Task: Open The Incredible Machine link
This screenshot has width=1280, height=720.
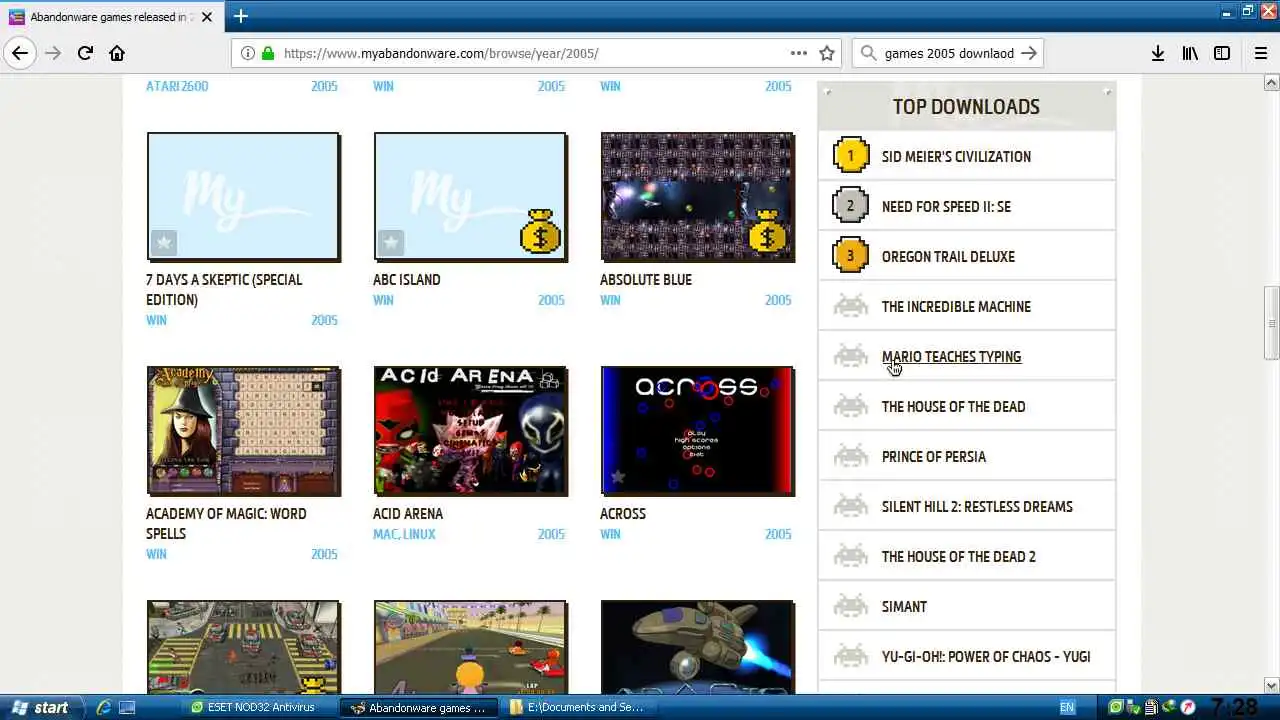Action: coord(956,306)
